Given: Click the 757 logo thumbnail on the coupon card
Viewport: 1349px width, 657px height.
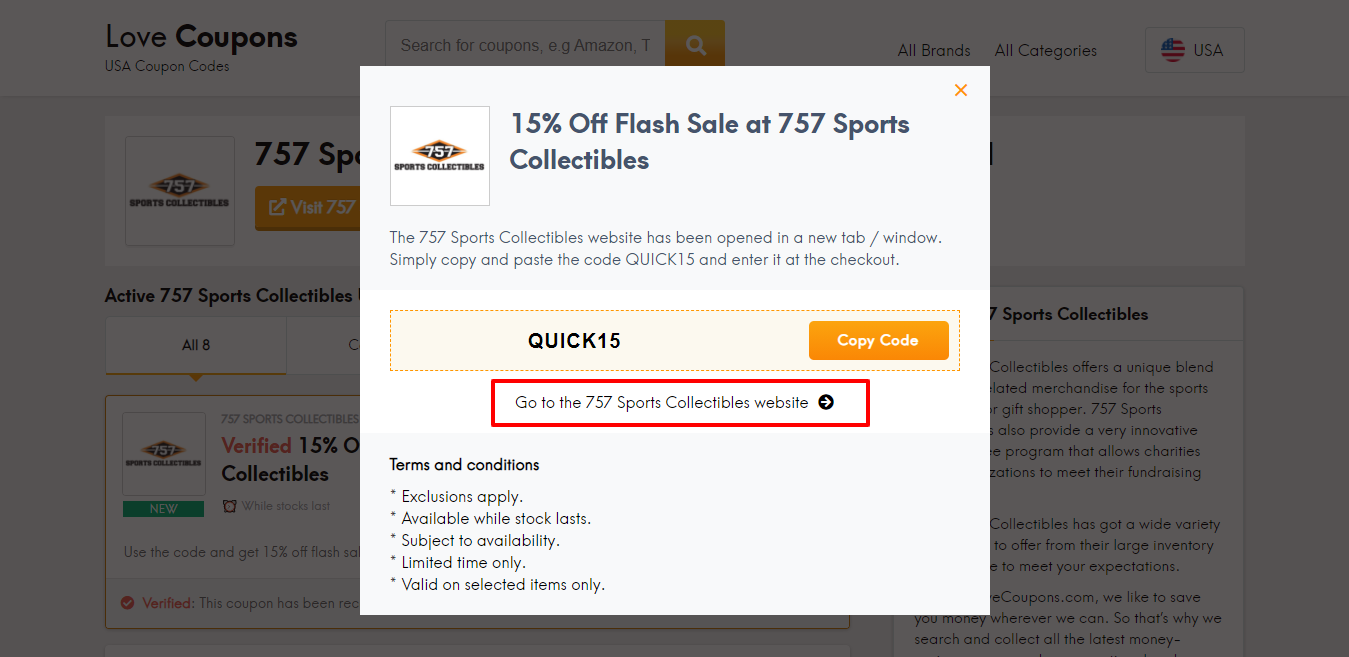Looking at the screenshot, I should pyautogui.click(x=163, y=453).
